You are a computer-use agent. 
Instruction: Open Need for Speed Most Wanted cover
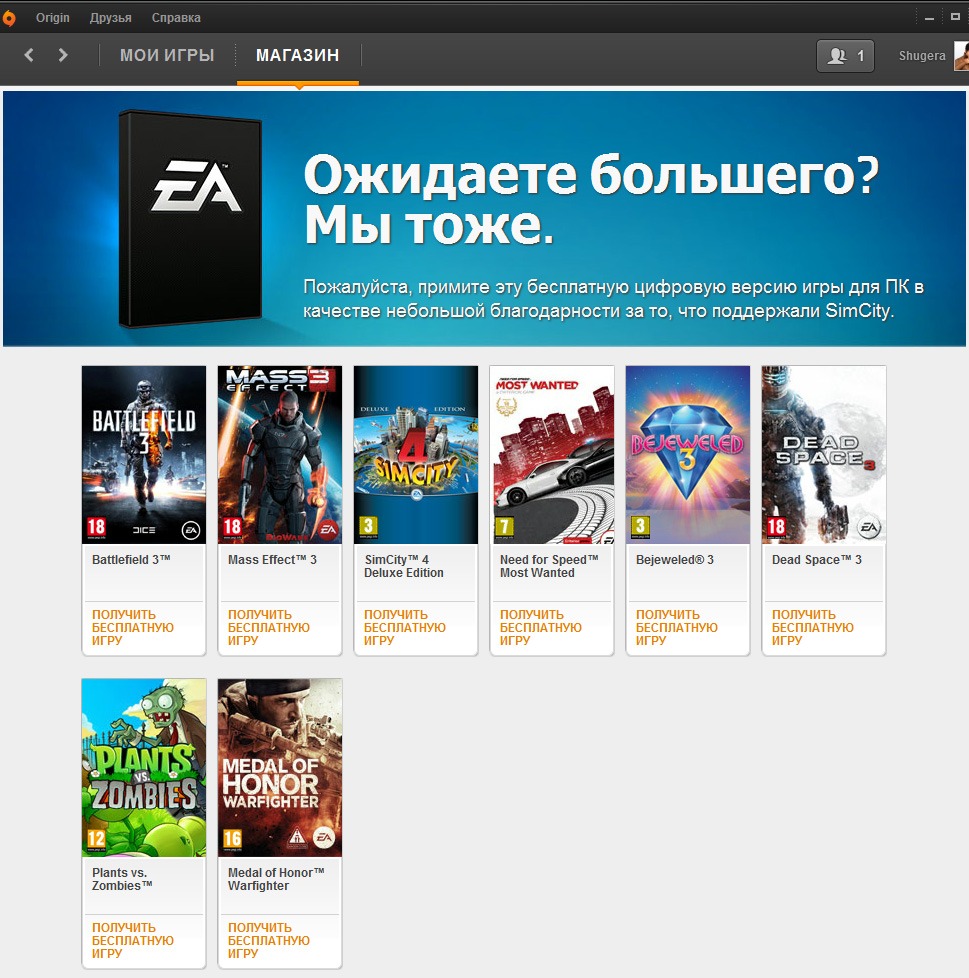pos(552,455)
